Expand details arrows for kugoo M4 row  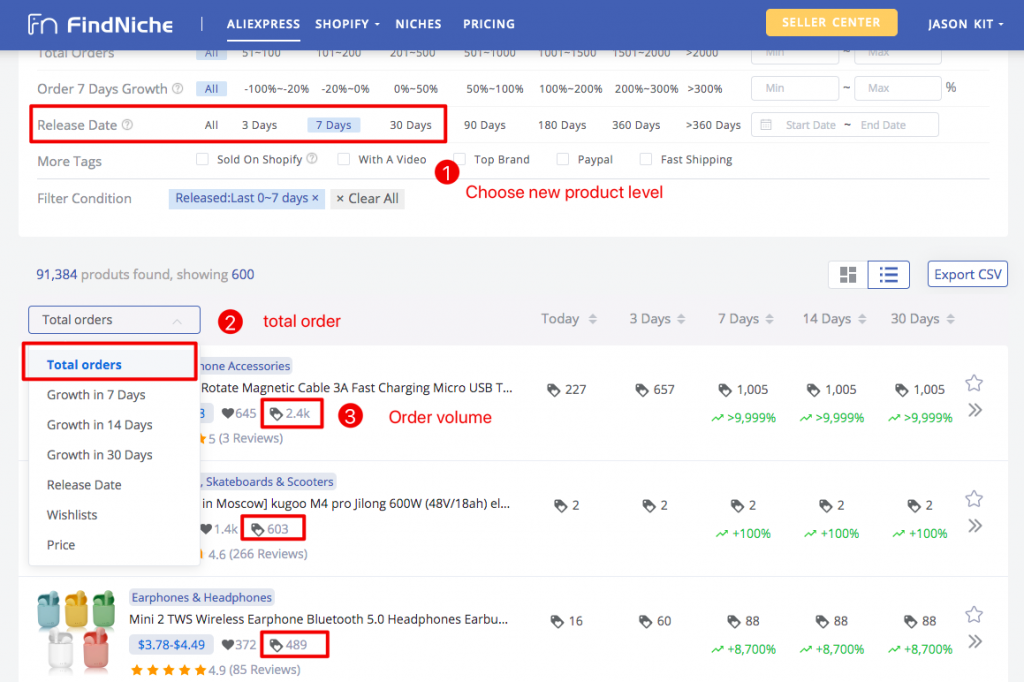[x=974, y=526]
